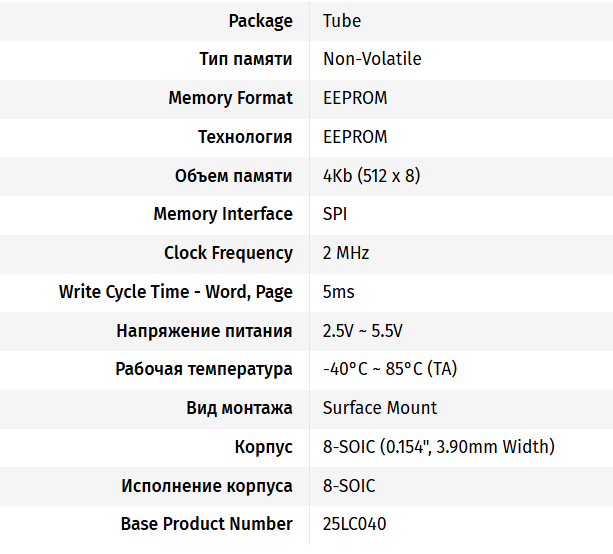Click the "Рабочая температура" label
Viewport: 613px width, 554px height.
(204, 369)
